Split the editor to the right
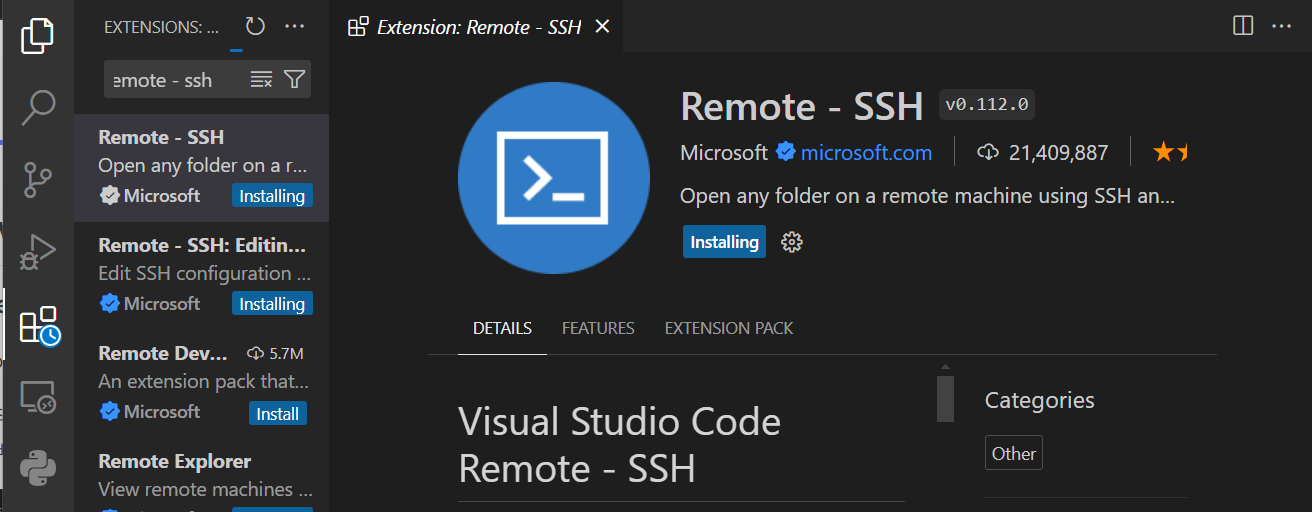Screen dimensions: 1312x512 point(1243,26)
